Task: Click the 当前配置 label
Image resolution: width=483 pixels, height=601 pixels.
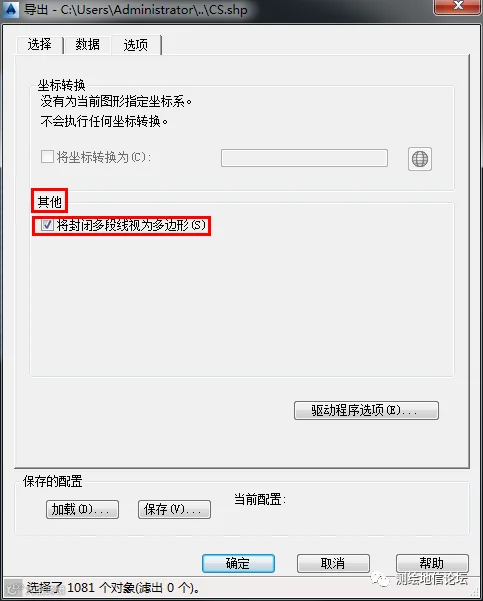Action: click(x=260, y=499)
